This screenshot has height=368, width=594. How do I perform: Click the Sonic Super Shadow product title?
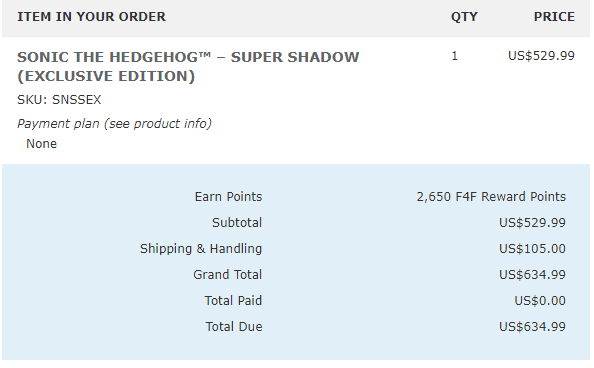188,67
